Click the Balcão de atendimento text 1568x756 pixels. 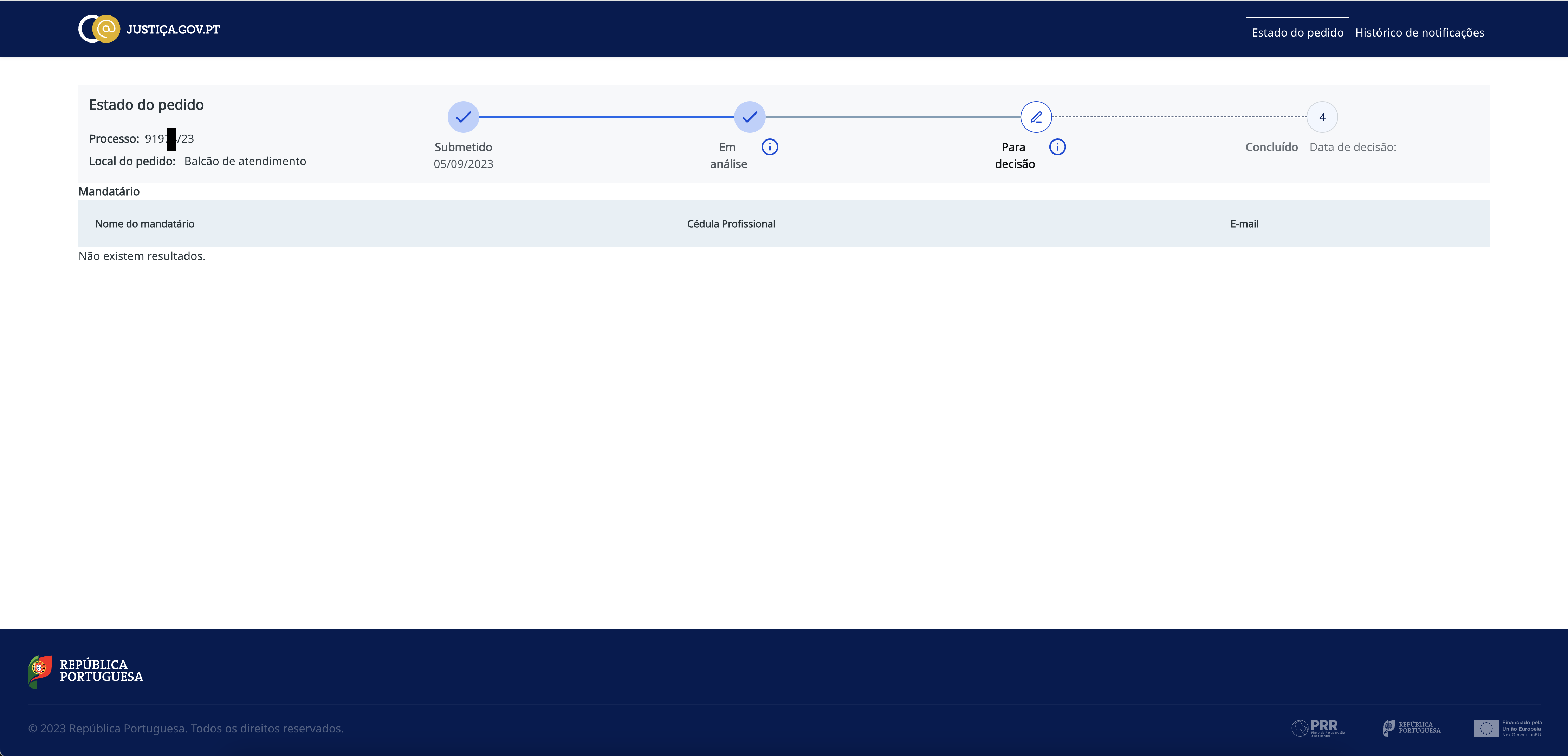[x=245, y=161]
